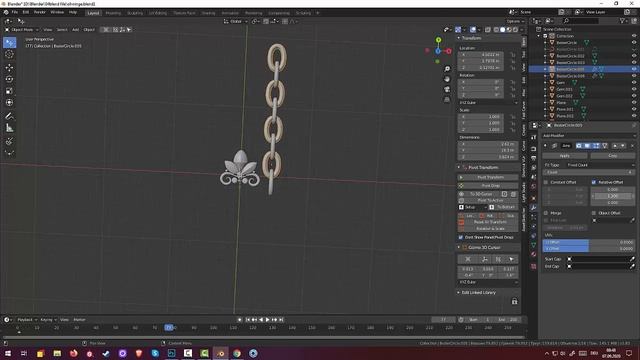
Task: Open Windows Start menu
Action: coord(7,353)
